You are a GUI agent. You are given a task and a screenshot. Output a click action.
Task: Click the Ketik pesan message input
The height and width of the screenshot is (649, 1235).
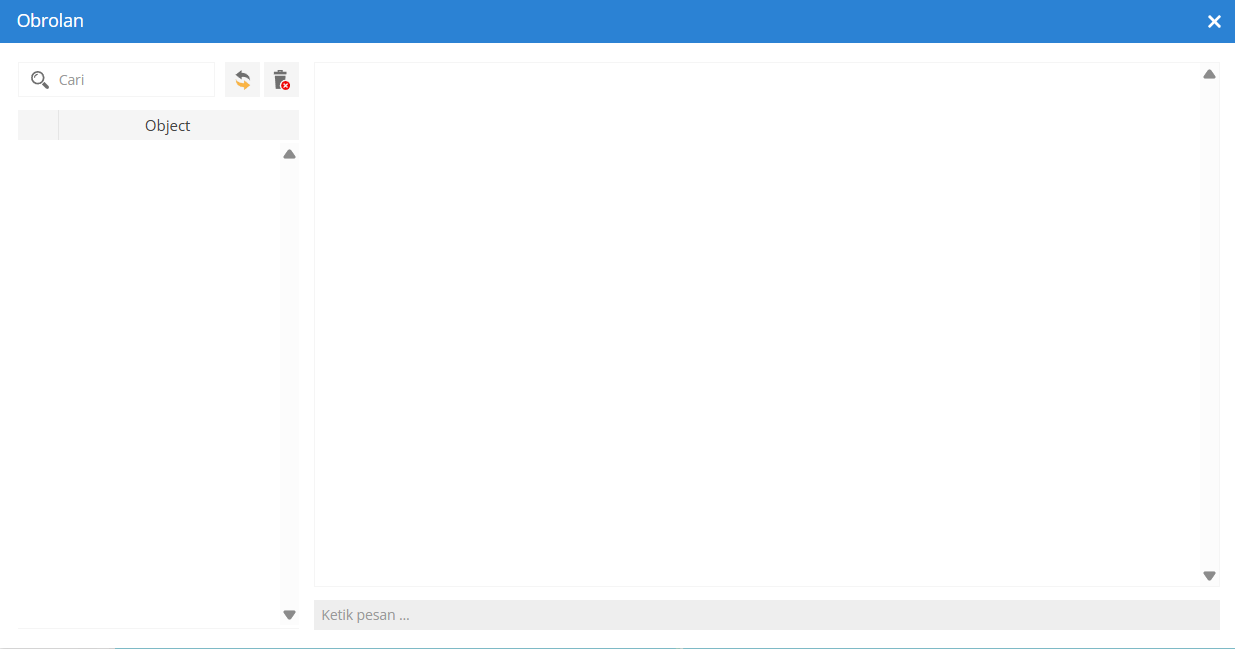click(767, 615)
